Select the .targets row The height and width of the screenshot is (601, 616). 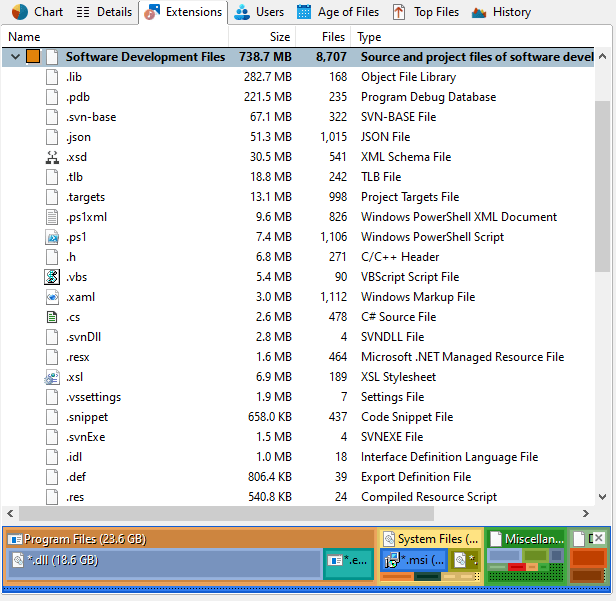click(298, 197)
